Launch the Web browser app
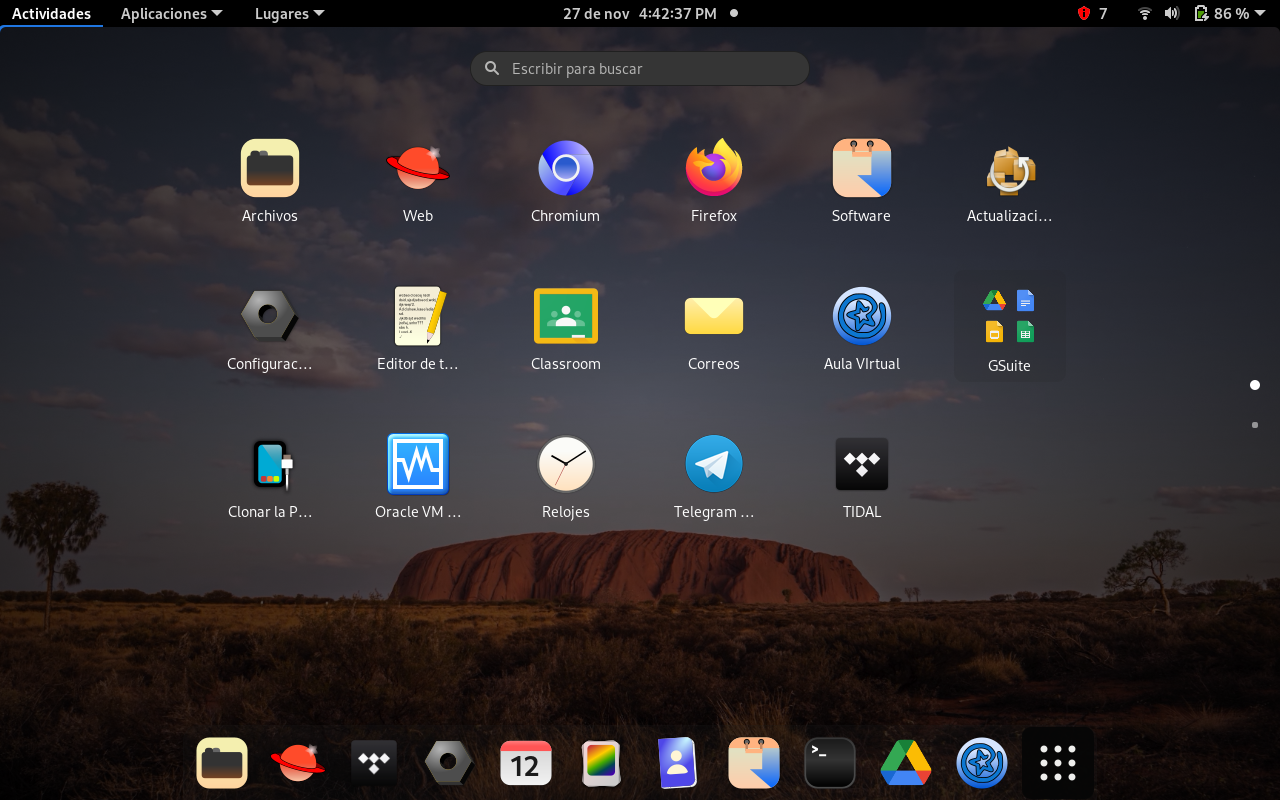The image size is (1280, 800). (x=418, y=168)
